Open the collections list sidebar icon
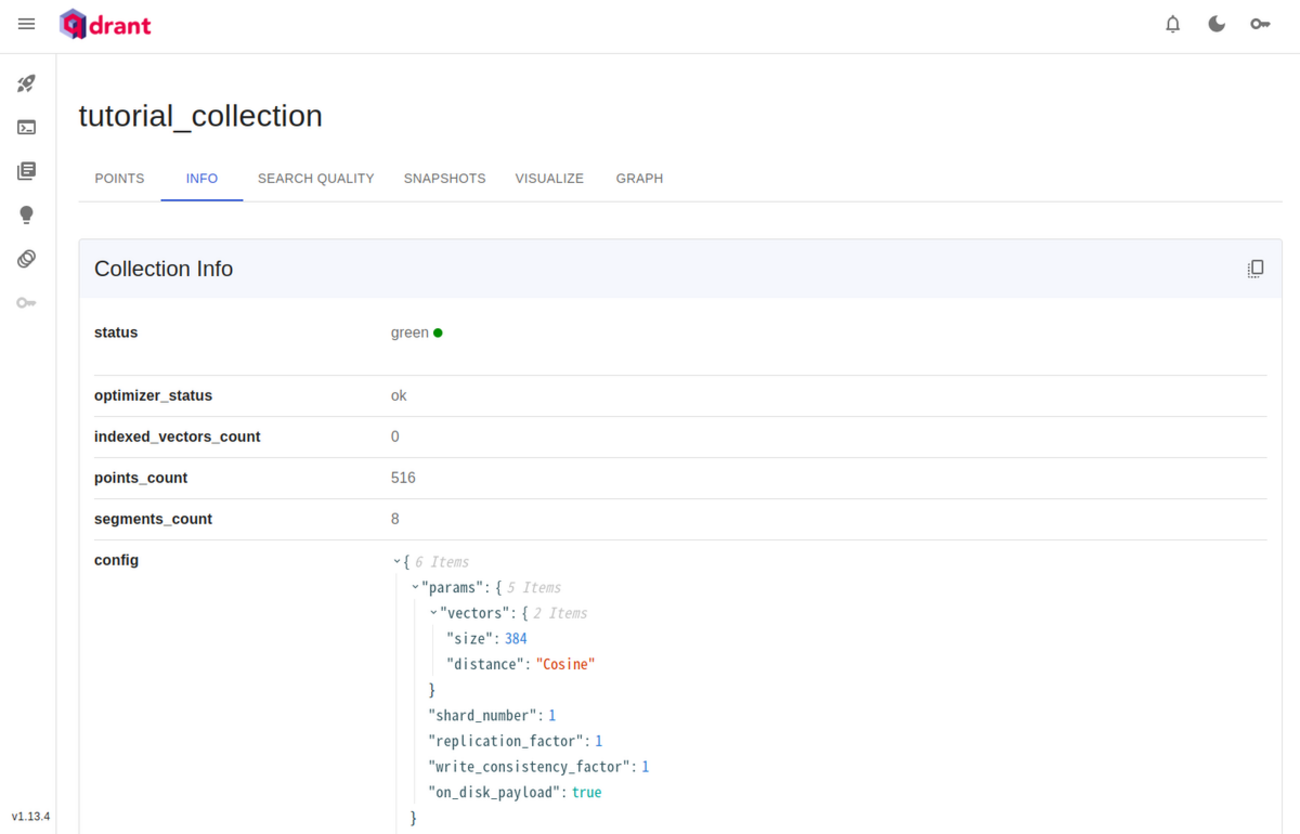 [x=27, y=171]
